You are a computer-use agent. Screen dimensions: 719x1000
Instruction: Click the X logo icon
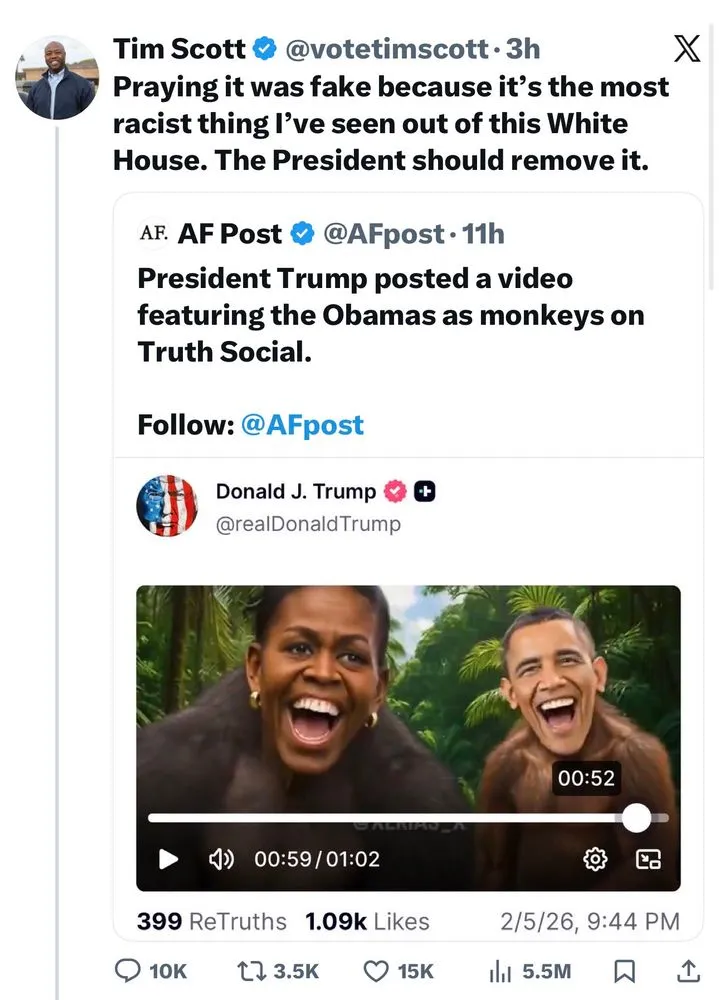pyautogui.click(x=687, y=49)
